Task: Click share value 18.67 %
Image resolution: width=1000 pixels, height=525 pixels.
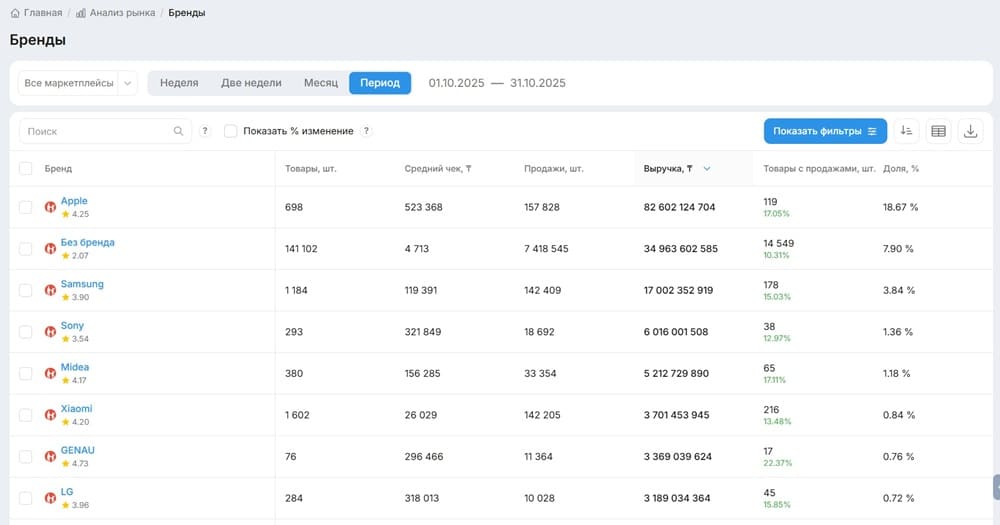Action: click(901, 207)
